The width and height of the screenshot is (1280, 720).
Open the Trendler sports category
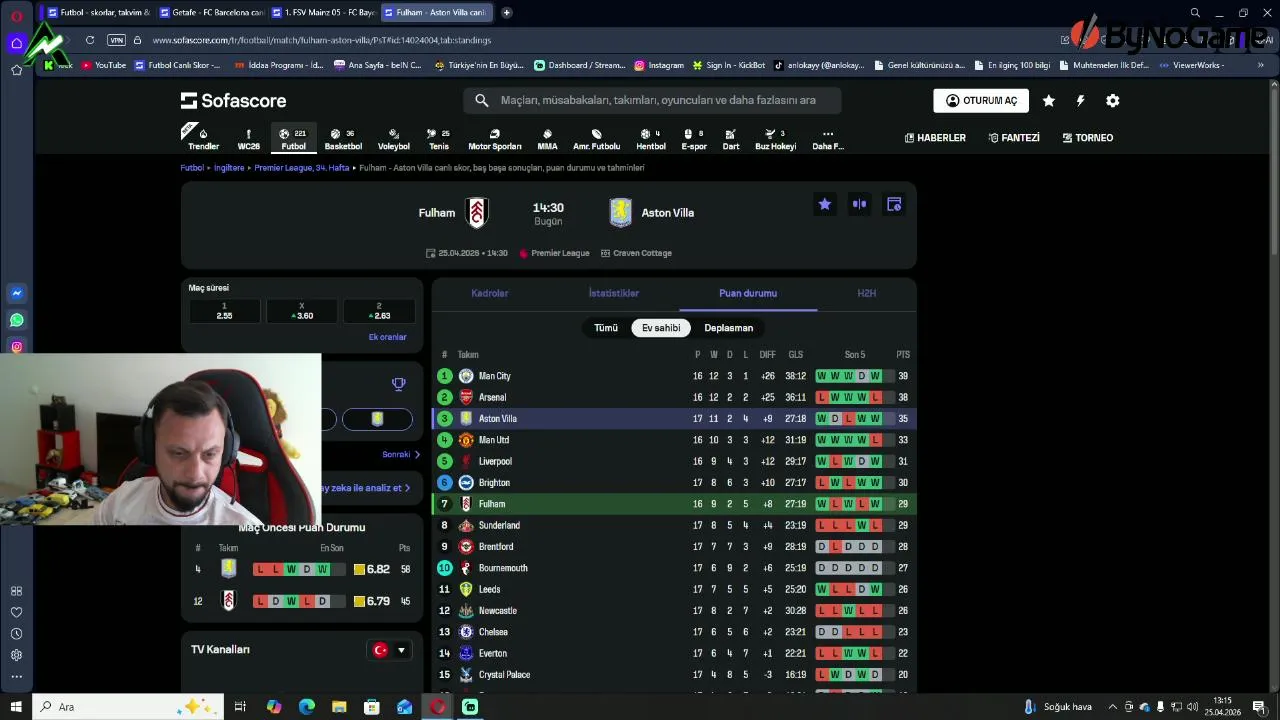[x=203, y=139]
